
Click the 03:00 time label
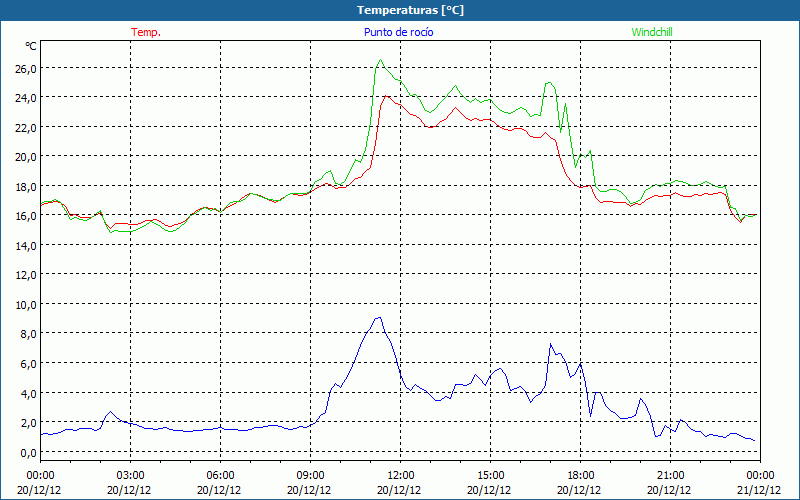coord(130,476)
